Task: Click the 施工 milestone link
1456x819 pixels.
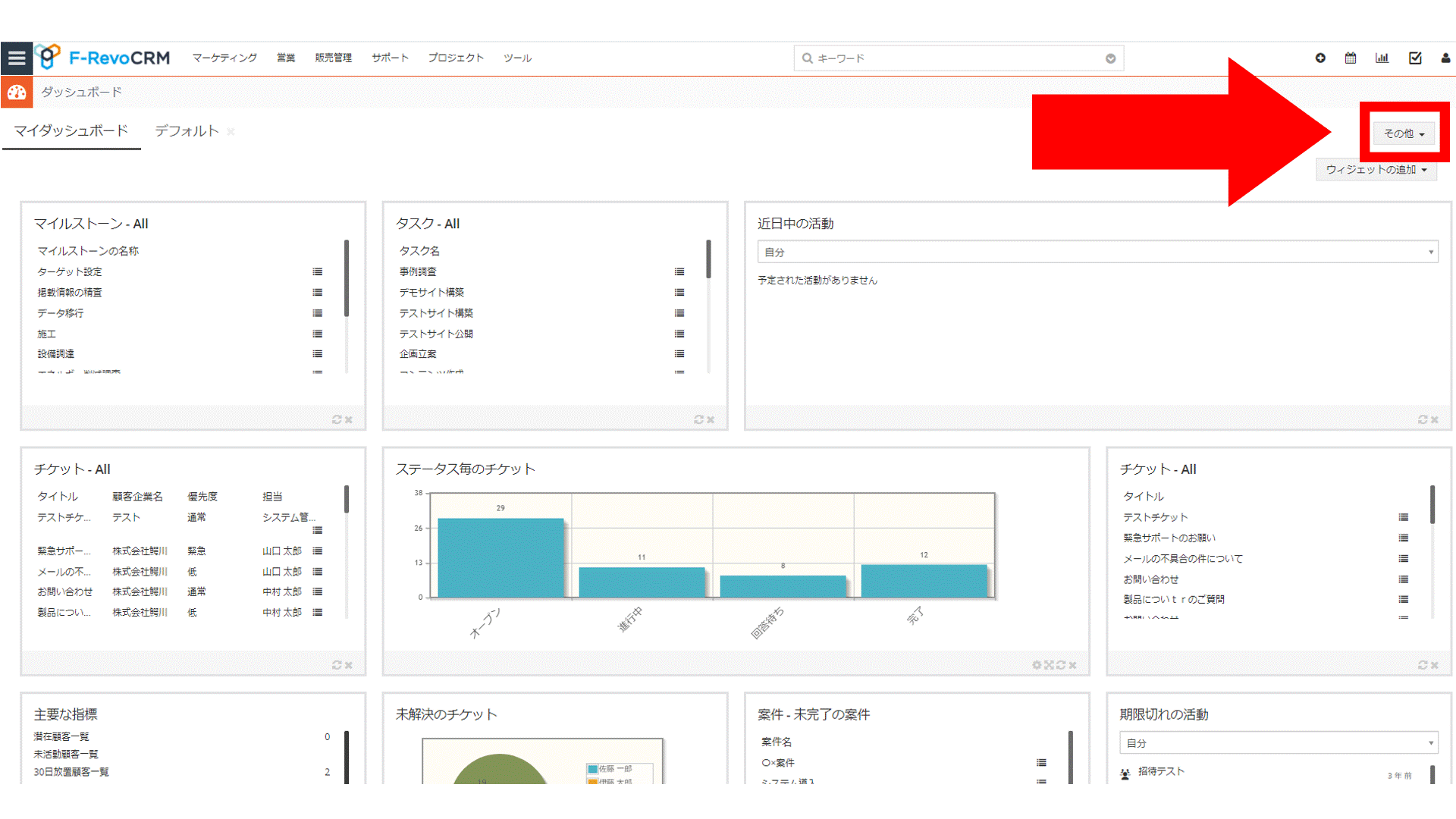Action: coord(46,334)
